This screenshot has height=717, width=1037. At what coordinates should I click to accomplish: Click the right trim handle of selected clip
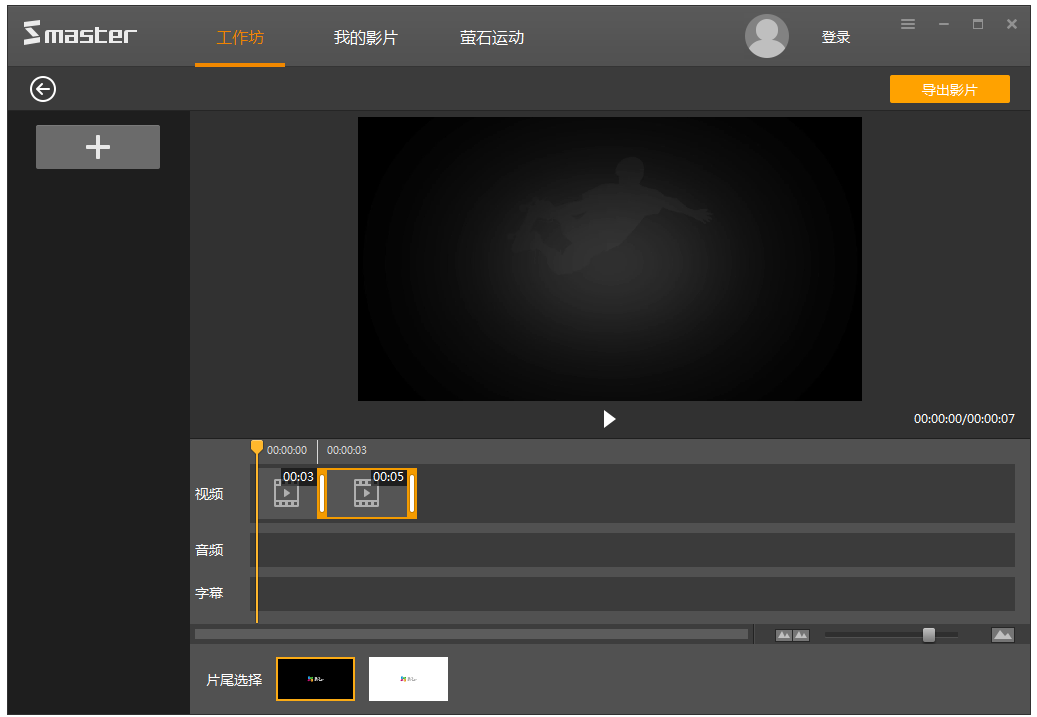click(x=412, y=494)
